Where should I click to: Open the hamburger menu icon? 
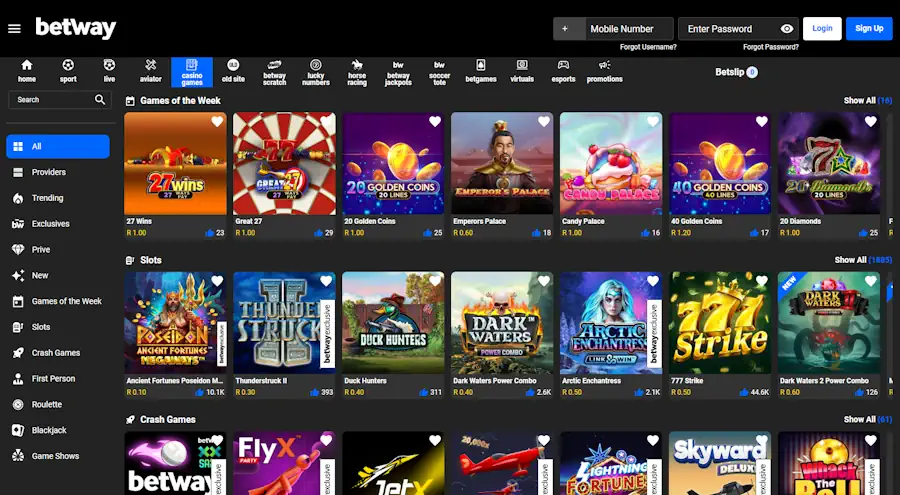tap(14, 29)
